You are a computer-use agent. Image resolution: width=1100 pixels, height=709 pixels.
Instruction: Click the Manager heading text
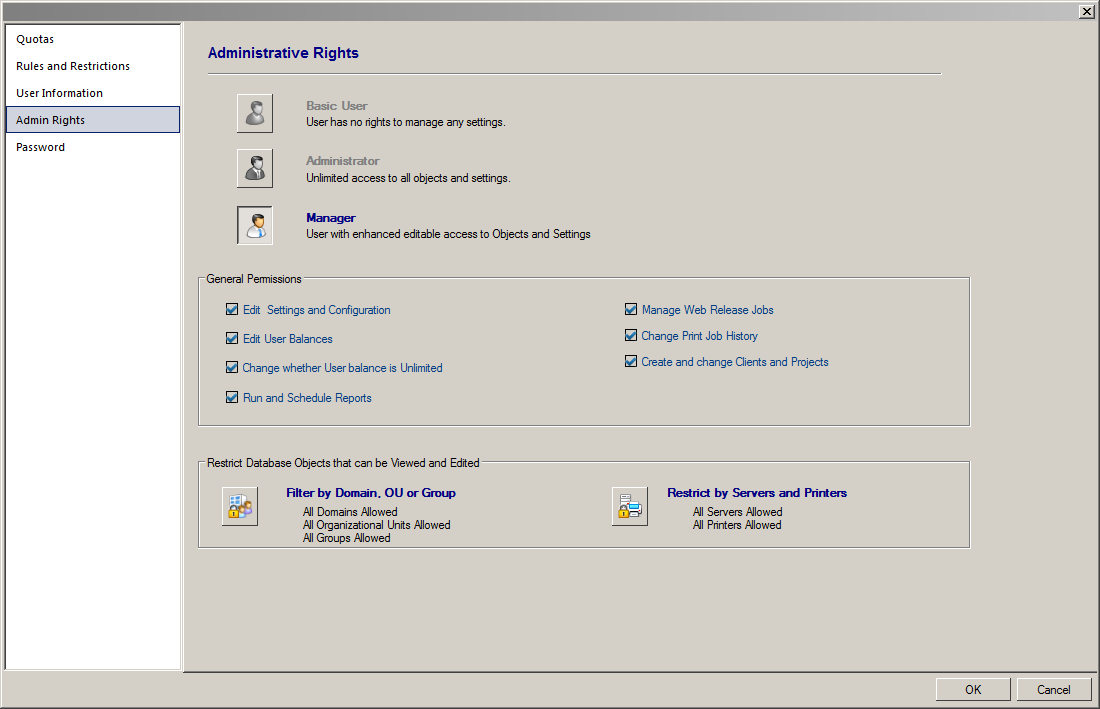tap(330, 218)
